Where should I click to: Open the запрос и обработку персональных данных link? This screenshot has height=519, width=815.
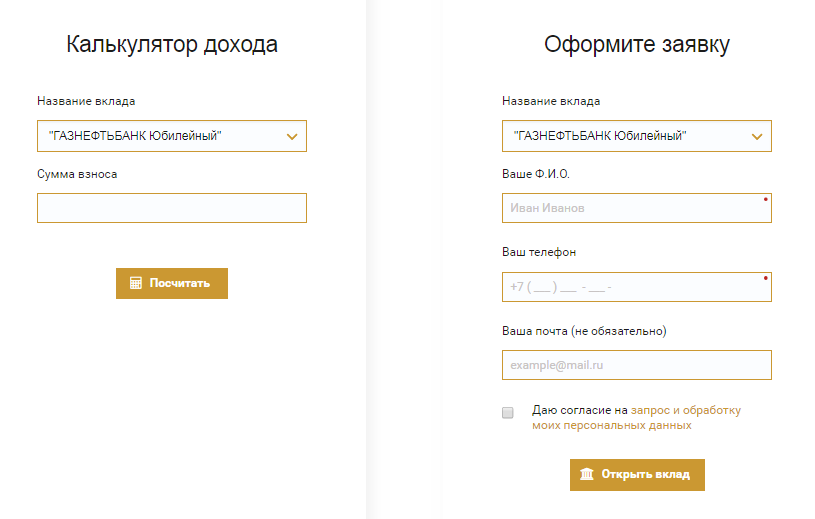click(637, 418)
